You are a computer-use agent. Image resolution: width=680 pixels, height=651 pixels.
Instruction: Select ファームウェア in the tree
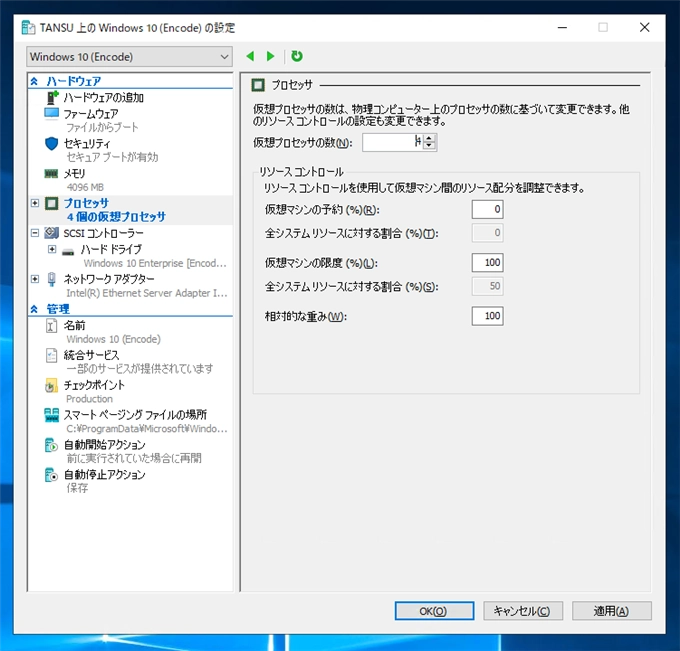pyautogui.click(x=91, y=114)
